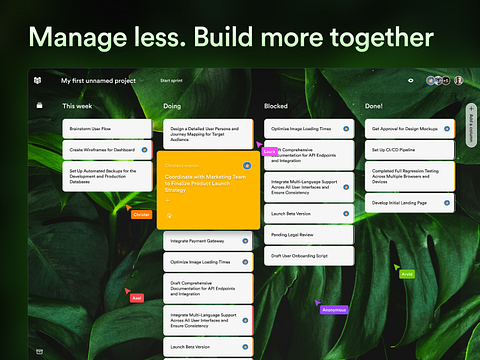This screenshot has width=480, height=360.
Task: Open the Pending Legal Review card
Action: click(309, 235)
